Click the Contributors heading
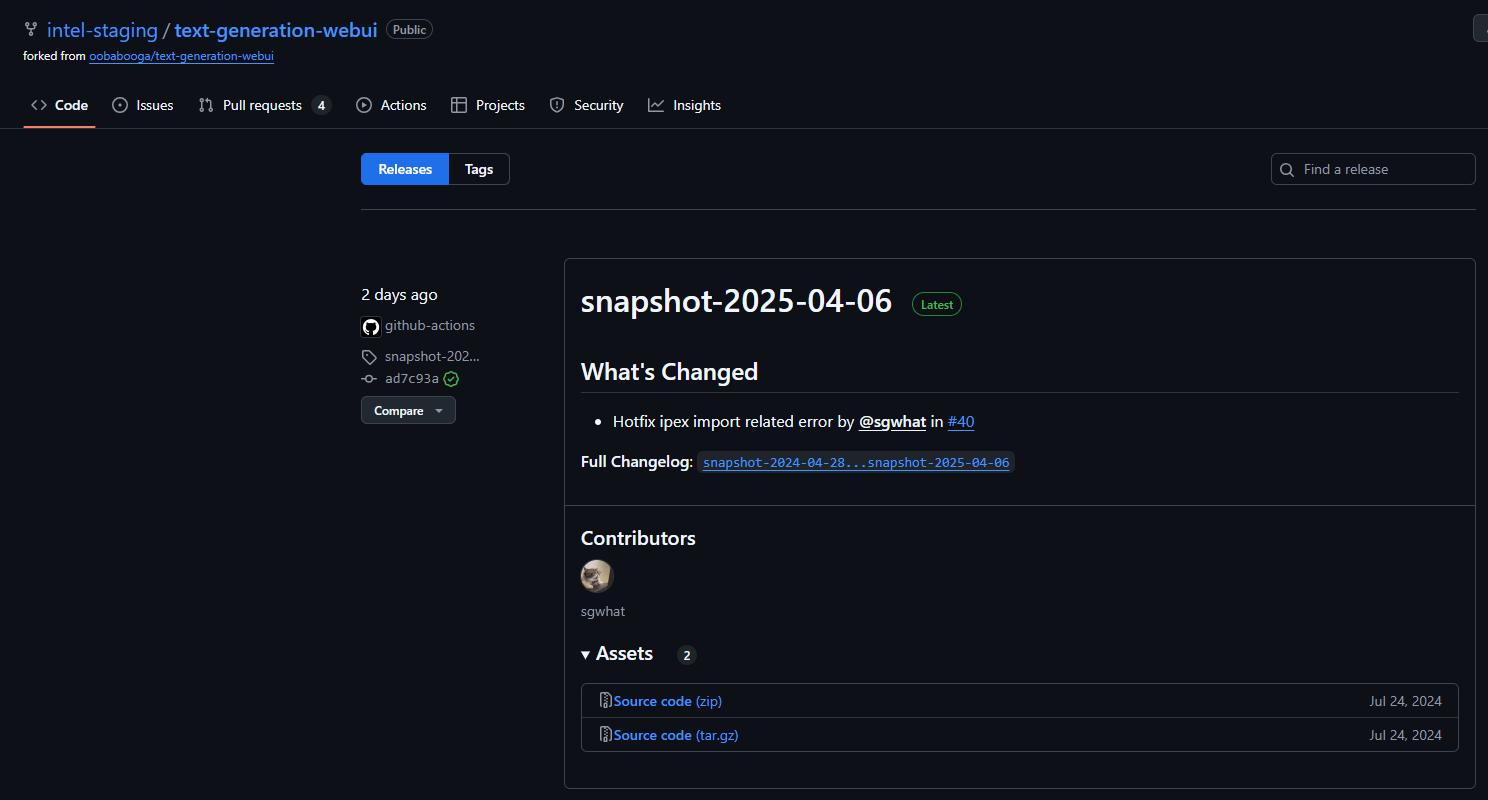 [x=638, y=538]
